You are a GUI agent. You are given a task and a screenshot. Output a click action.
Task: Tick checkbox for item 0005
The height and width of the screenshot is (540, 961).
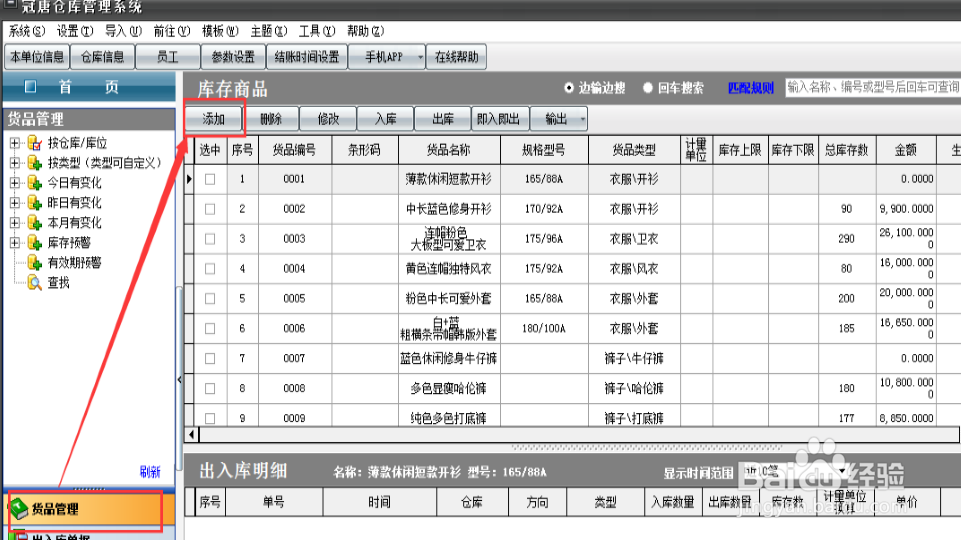pyautogui.click(x=210, y=299)
